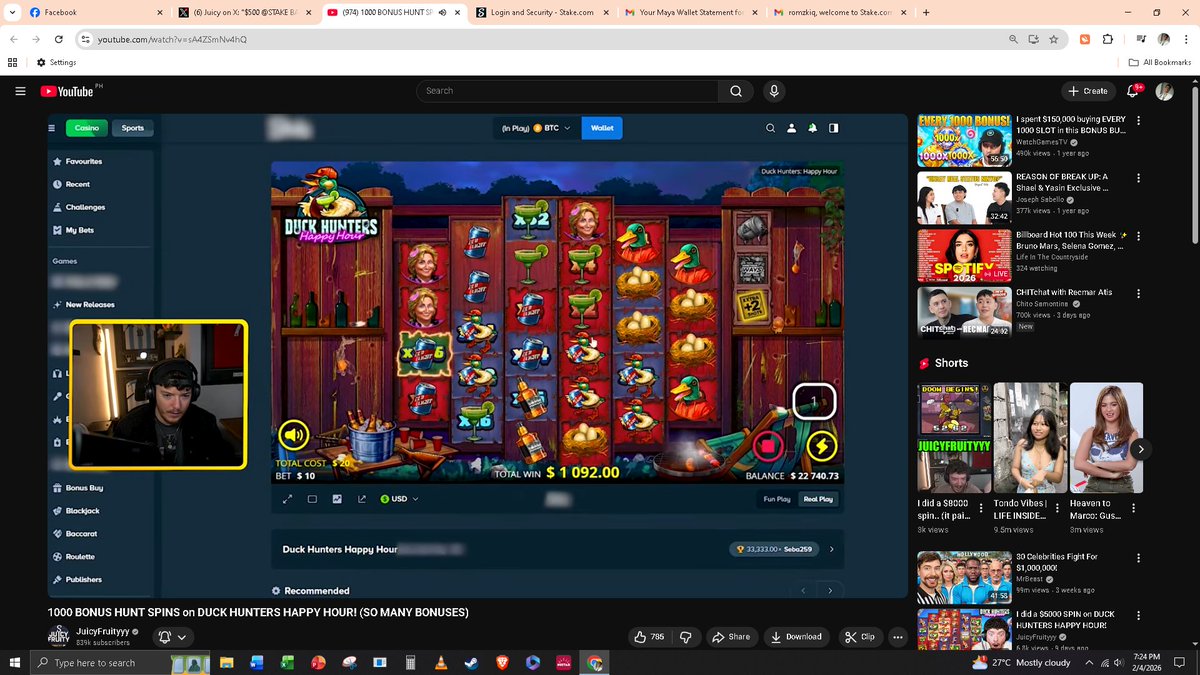Open YouTube notifications bell
Viewport: 1200px width, 675px height.
[x=1134, y=91]
